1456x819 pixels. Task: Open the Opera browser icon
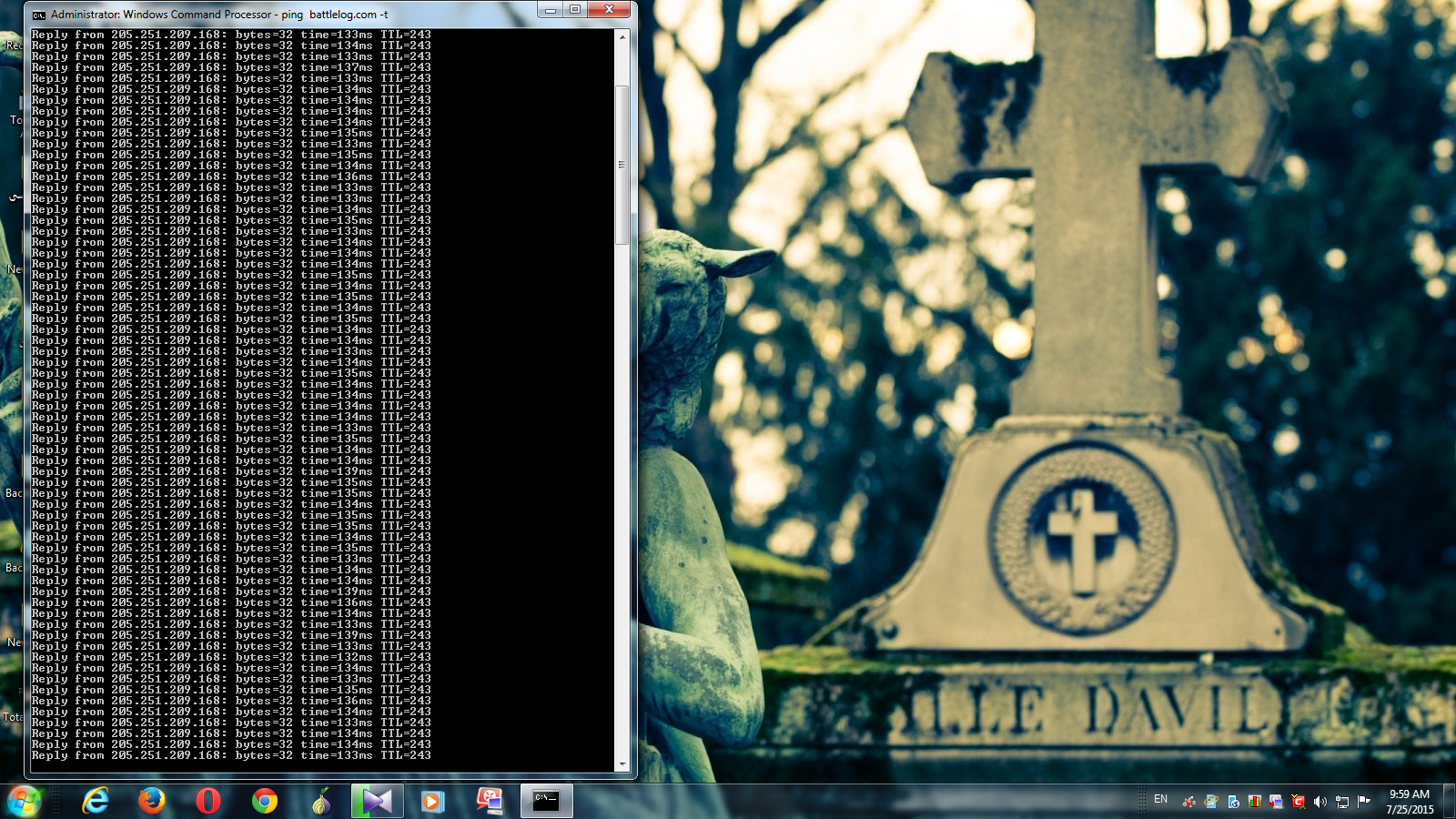point(208,801)
